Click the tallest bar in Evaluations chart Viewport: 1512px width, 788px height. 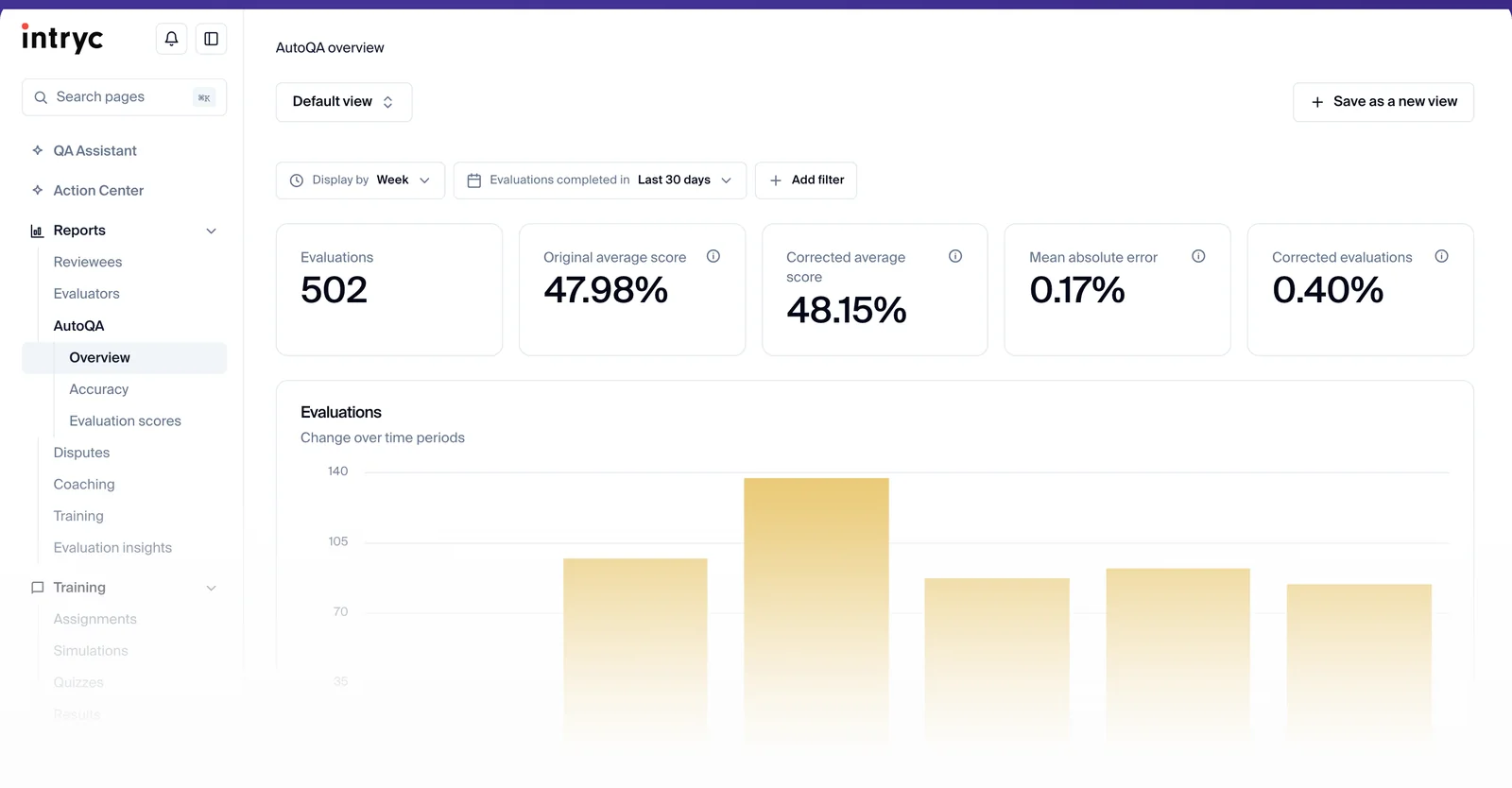tap(816, 609)
